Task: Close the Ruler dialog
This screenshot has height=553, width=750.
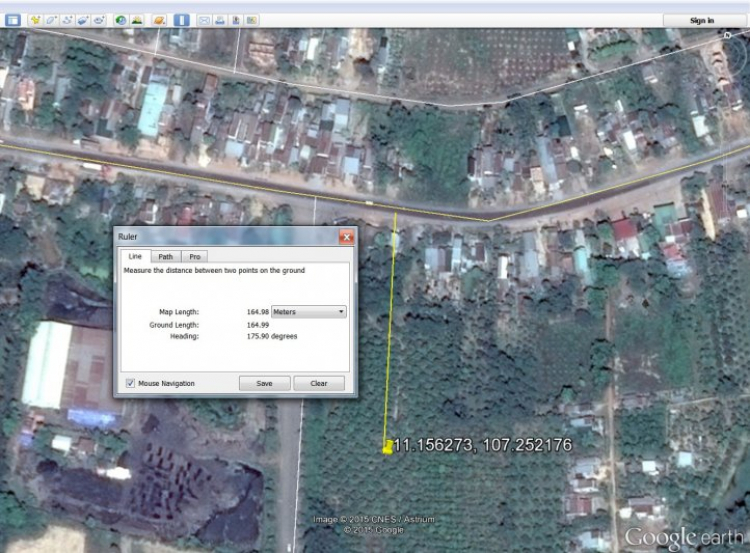Action: coord(347,237)
